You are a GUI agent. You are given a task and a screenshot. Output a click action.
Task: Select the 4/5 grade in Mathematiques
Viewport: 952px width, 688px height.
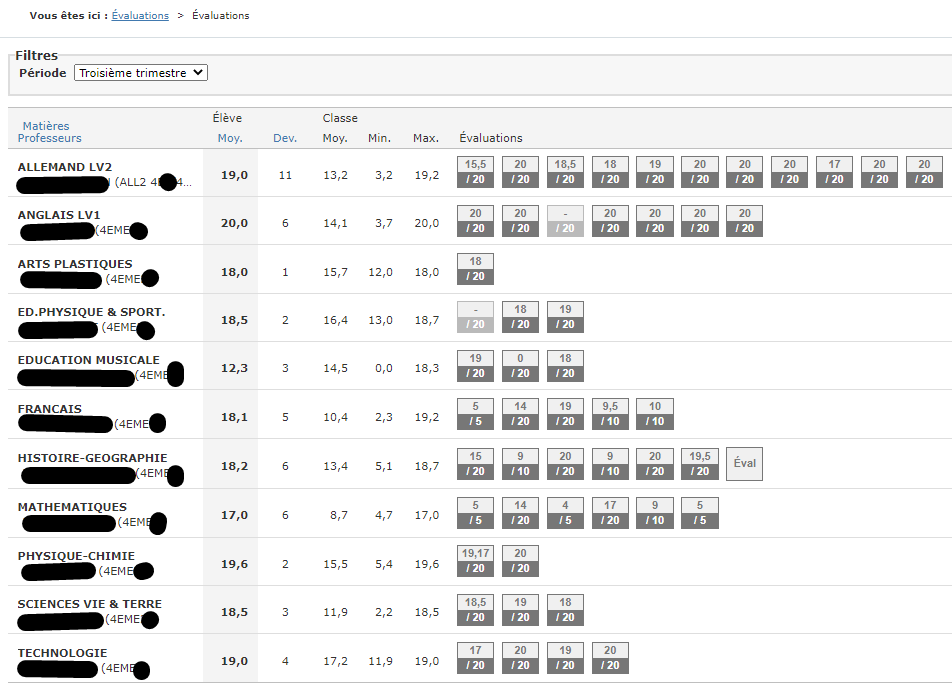(565, 513)
